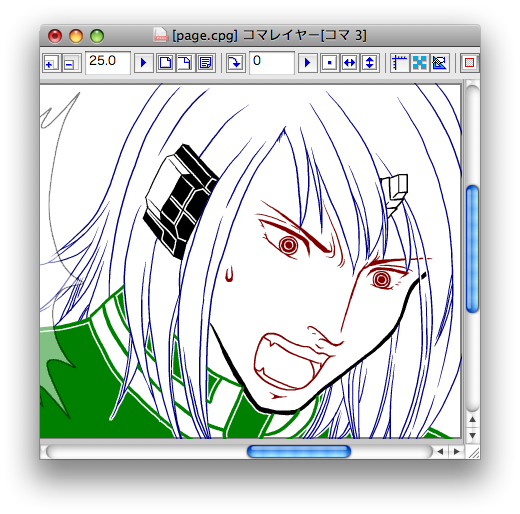
Task: Click the zoom percentage field showing 25.0
Action: [x=108, y=62]
